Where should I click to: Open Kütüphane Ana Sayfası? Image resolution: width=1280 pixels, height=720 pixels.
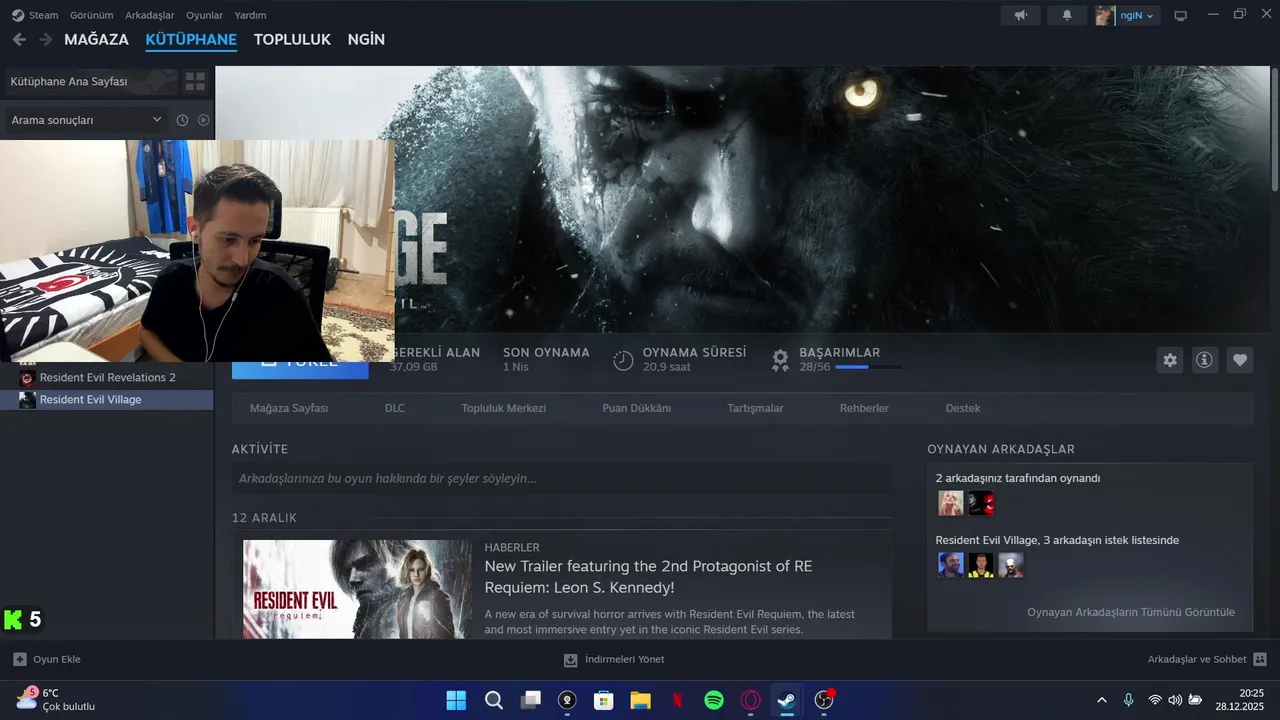tap(91, 81)
